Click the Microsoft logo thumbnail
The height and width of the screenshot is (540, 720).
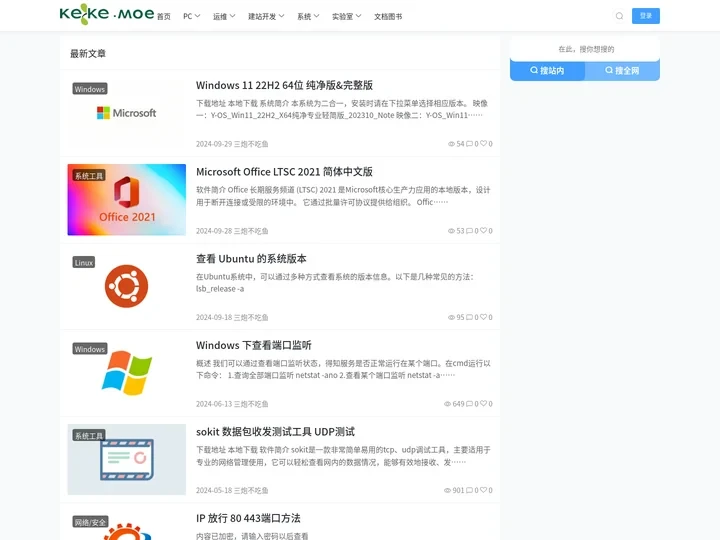click(127, 113)
